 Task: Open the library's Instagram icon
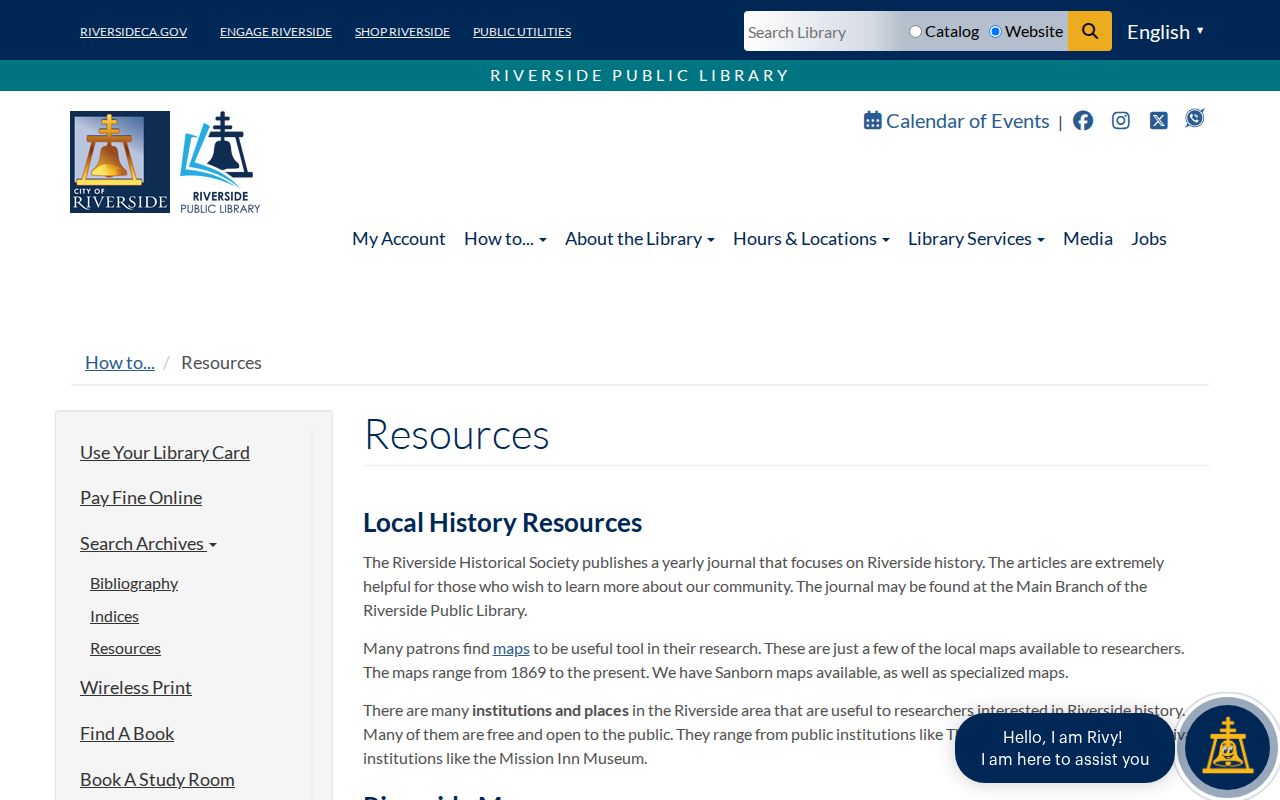[x=1121, y=121]
